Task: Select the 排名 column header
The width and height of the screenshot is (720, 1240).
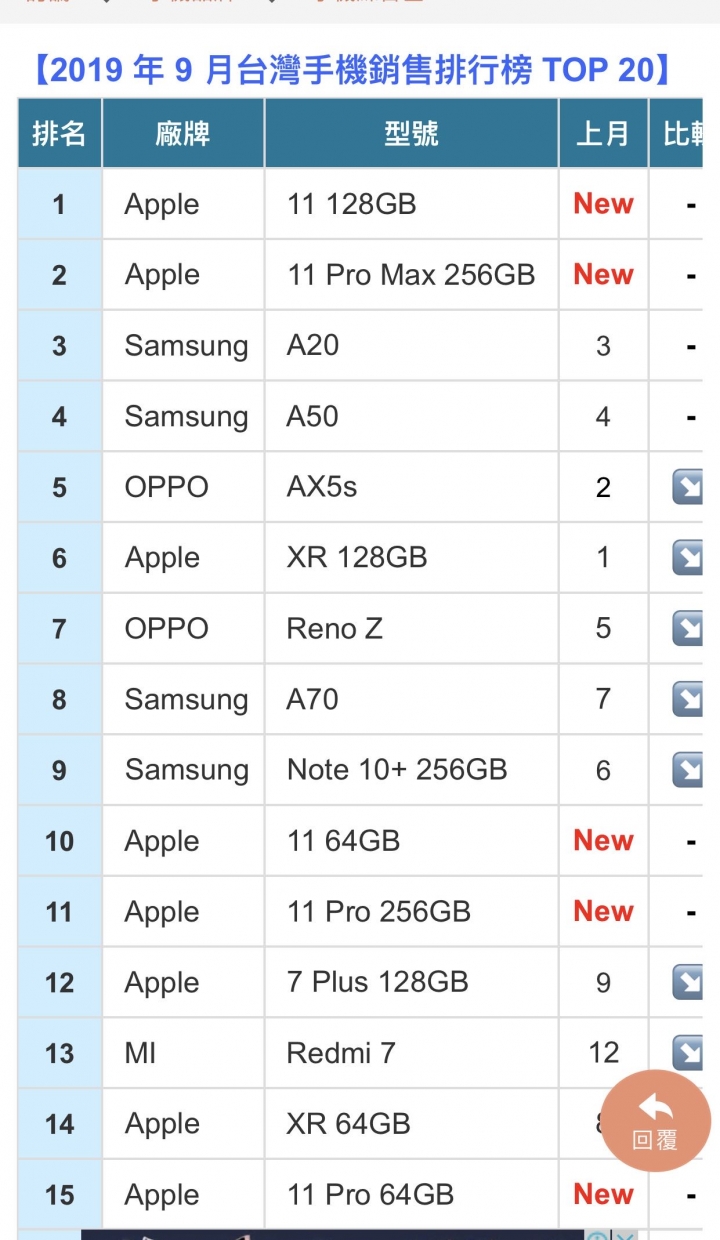Action: [59, 133]
